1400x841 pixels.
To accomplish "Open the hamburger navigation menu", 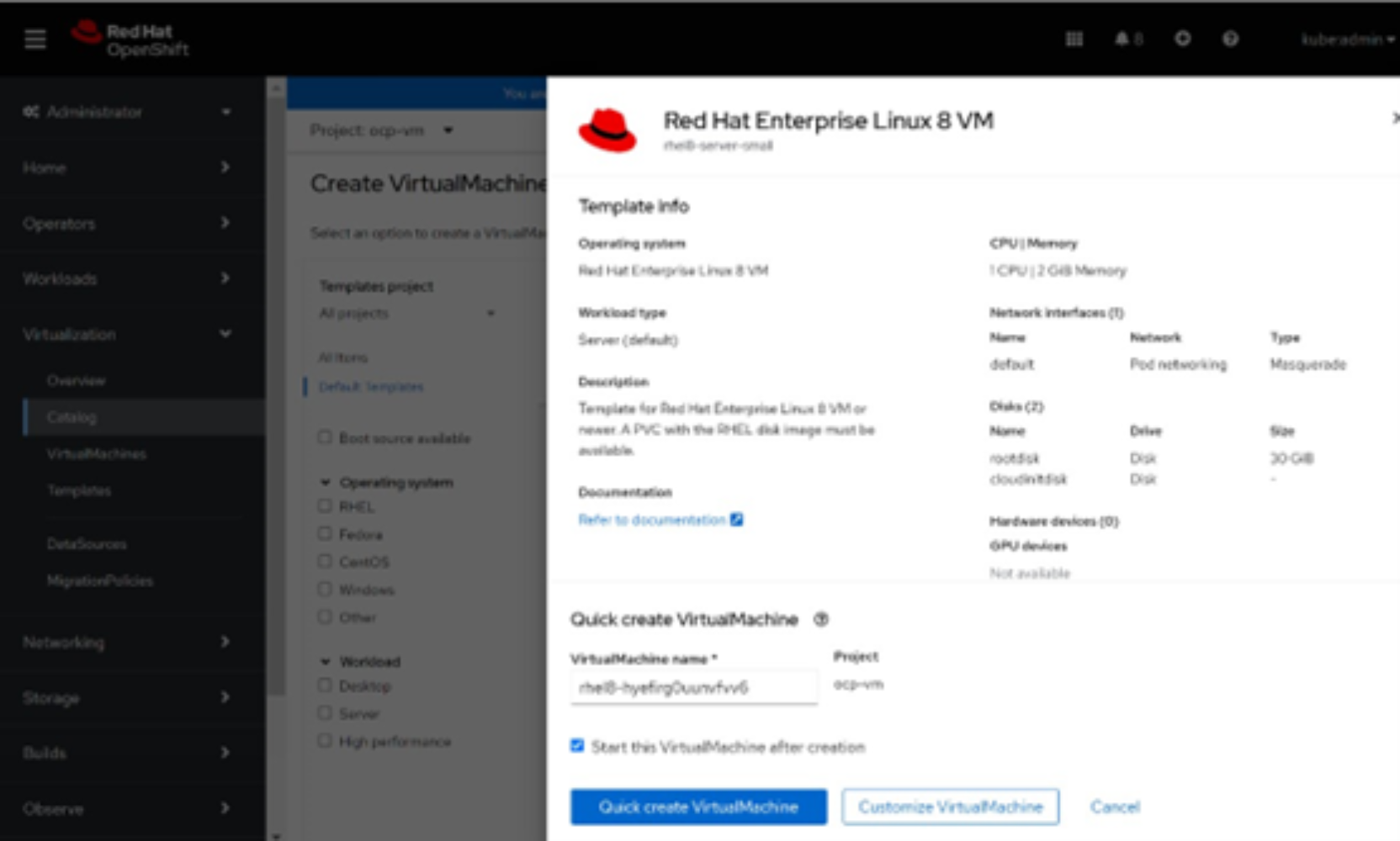I will pos(35,40).
